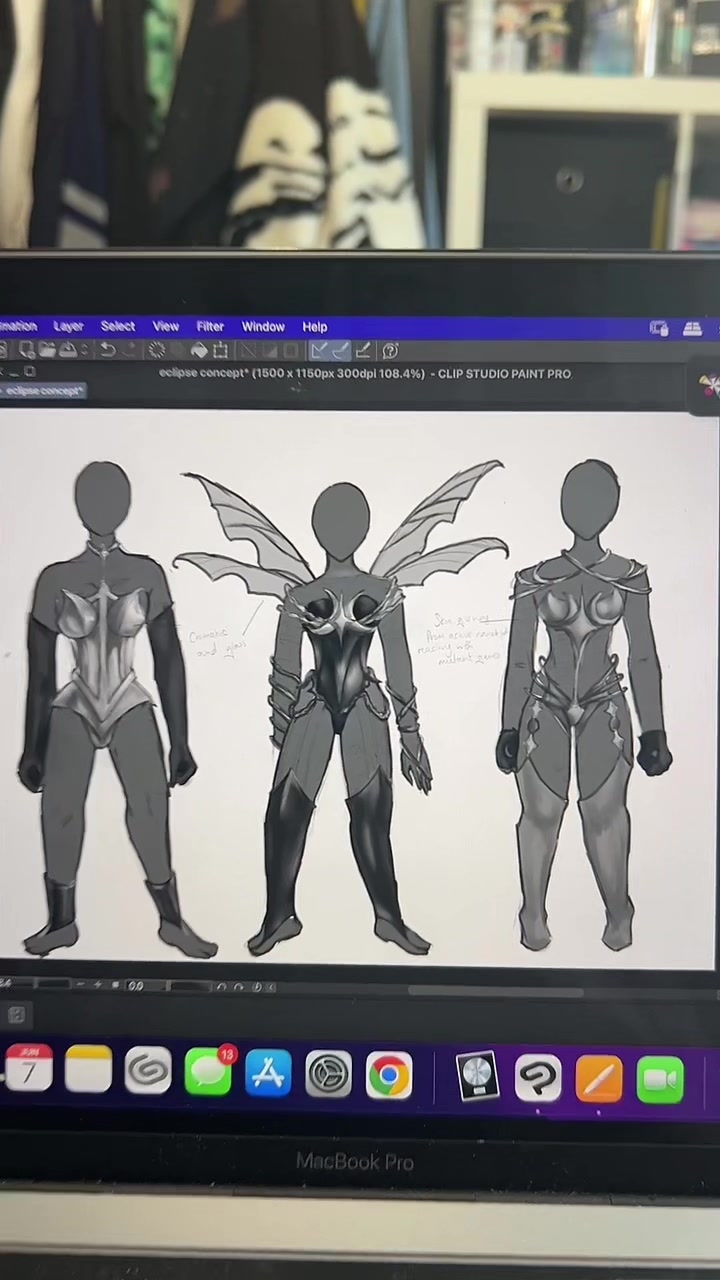Viewport: 720px width, 1280px height.
Task: Click the Redo arrow in the command bar
Action: click(x=128, y=350)
